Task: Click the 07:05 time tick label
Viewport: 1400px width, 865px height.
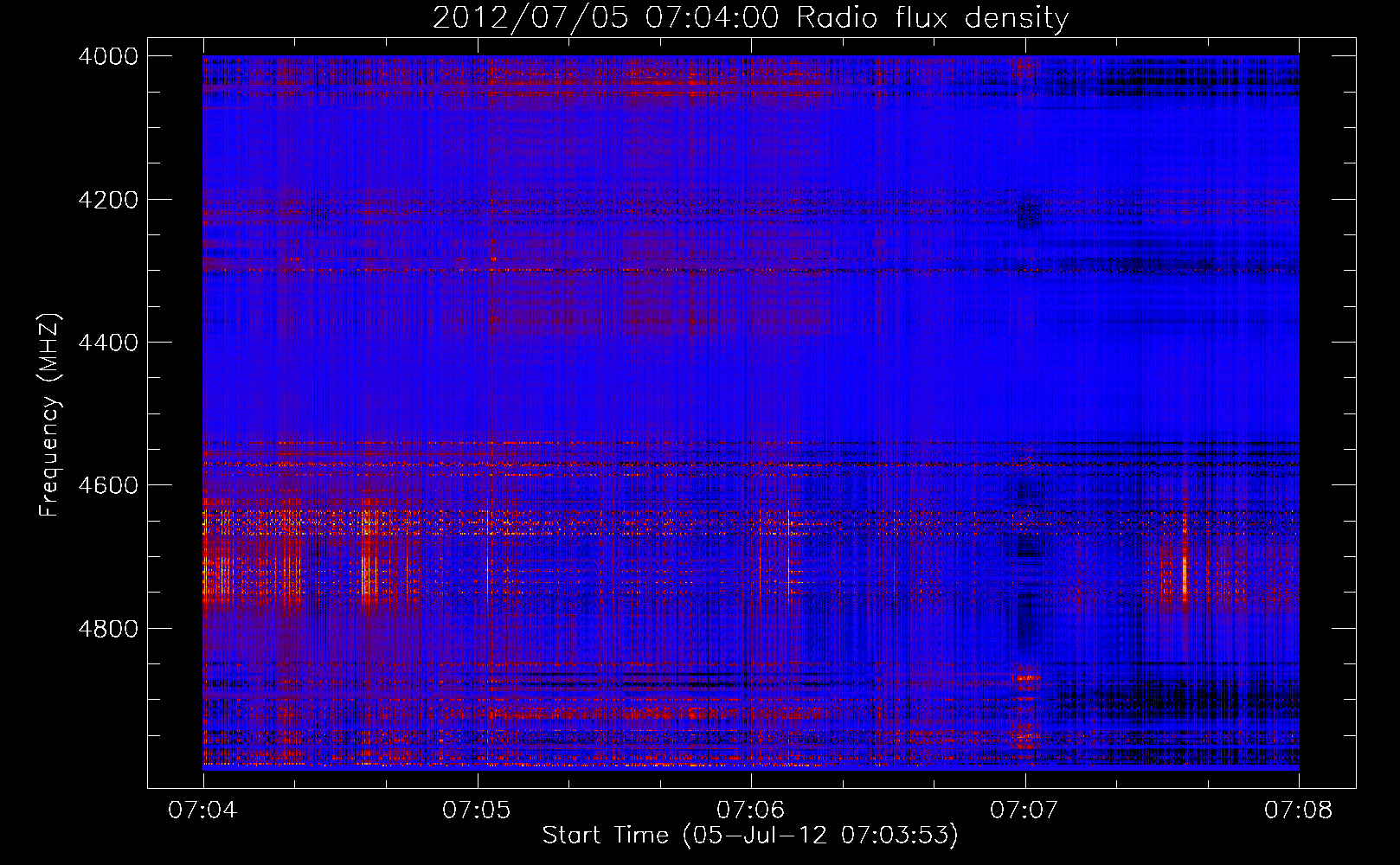Action: click(477, 810)
